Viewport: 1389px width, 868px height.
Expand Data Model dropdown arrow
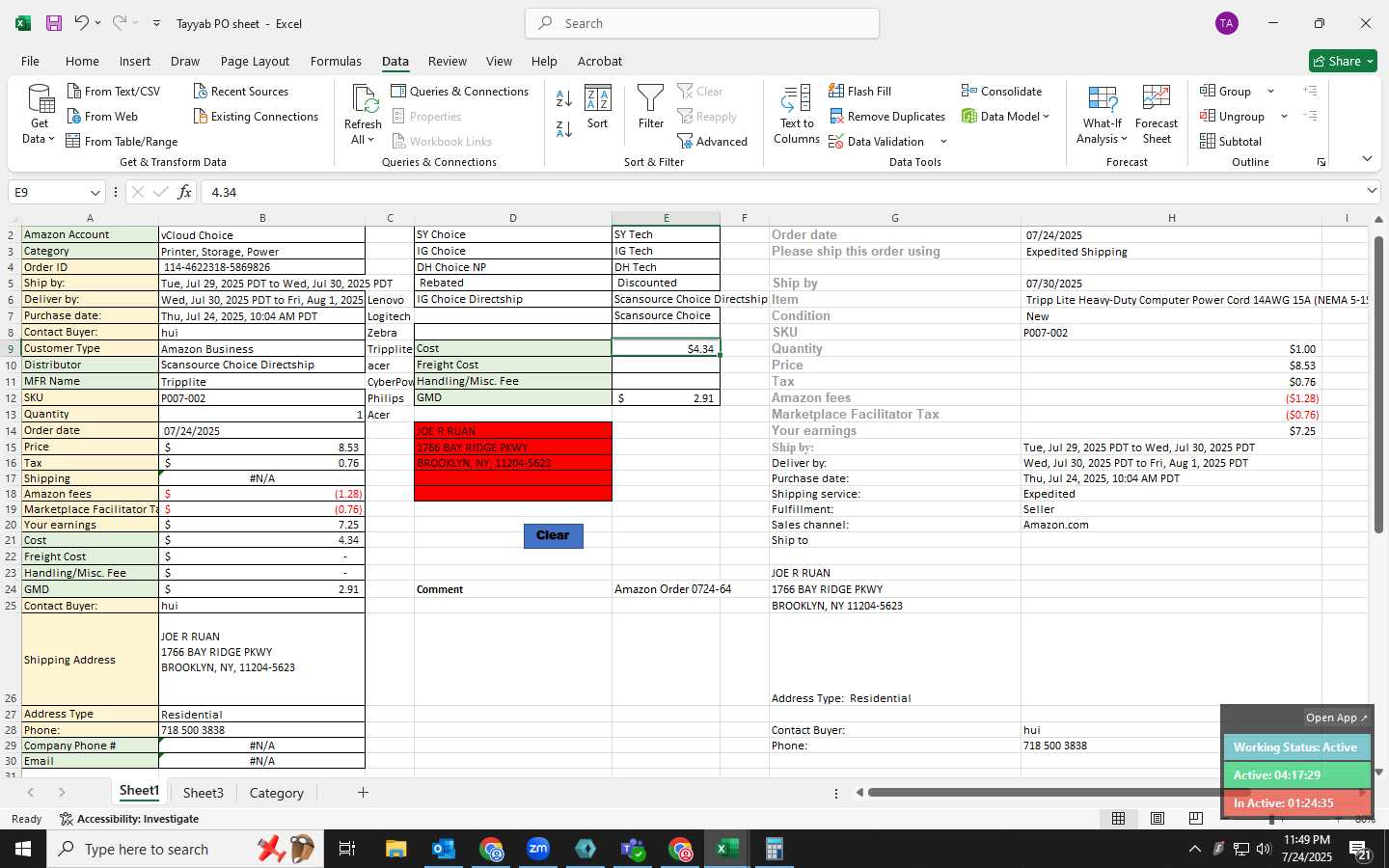click(x=1046, y=116)
